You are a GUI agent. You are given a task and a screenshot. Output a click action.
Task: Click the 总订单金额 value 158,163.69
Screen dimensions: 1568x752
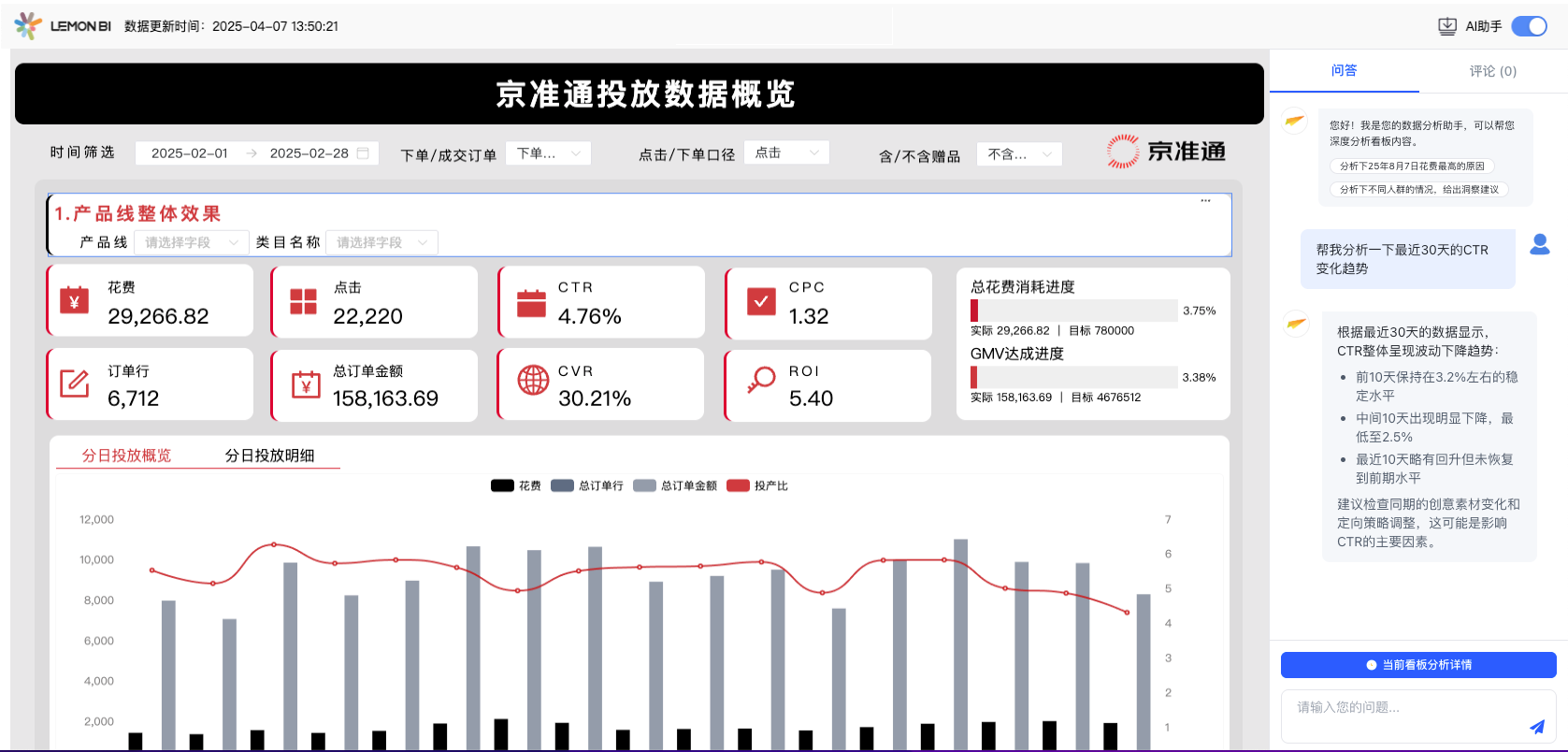point(385,398)
